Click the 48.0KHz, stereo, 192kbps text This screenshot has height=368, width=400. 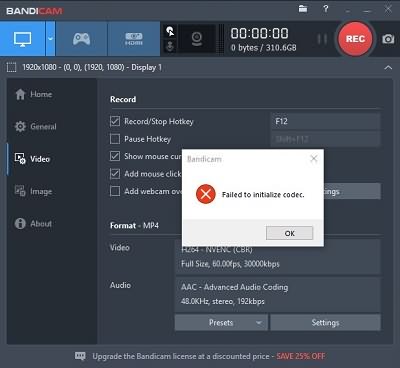coord(223,302)
